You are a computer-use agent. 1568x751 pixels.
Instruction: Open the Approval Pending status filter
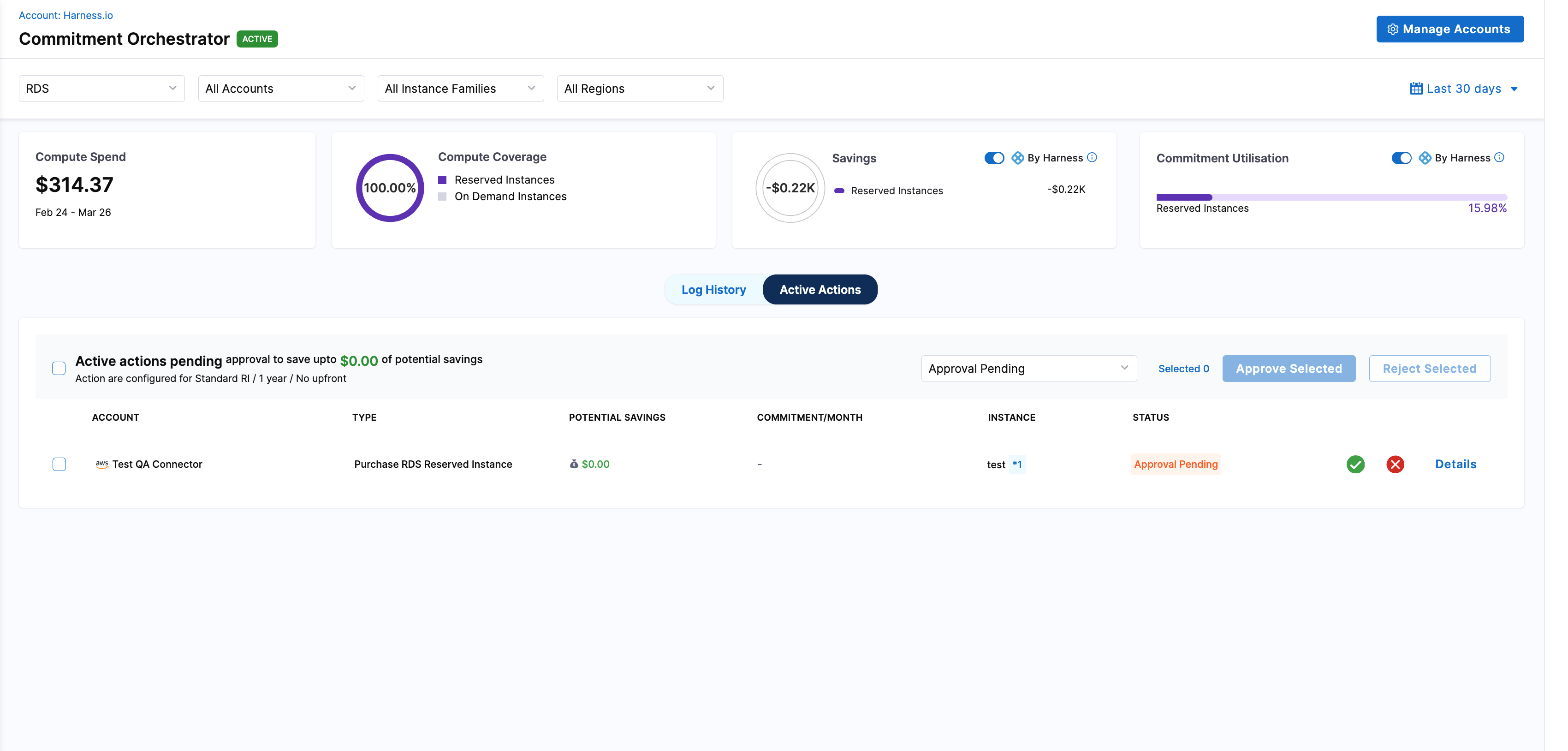pos(1028,369)
